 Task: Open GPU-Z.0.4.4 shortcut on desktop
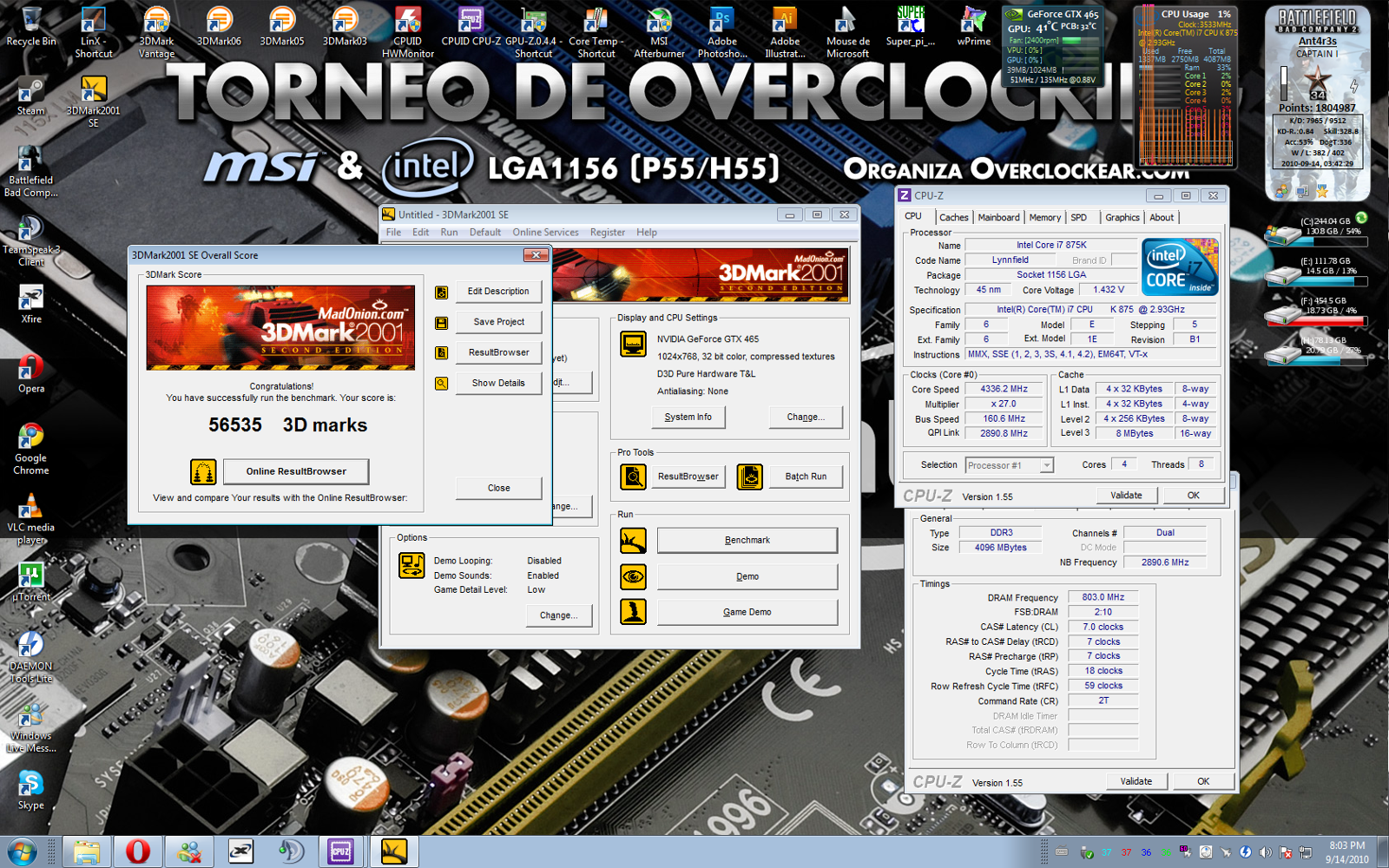click(x=533, y=32)
